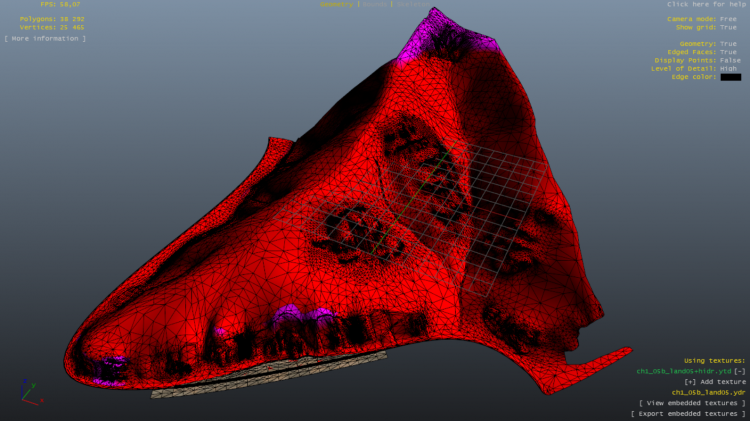This screenshot has width=750, height=421.
Task: Change Level of Detail from High
Action: point(729,68)
